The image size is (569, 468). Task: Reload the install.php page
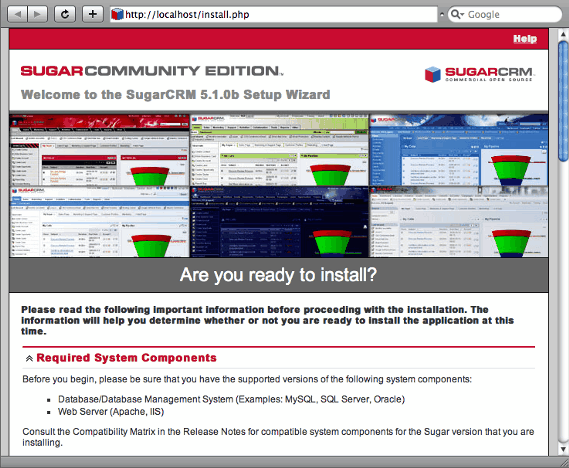(65, 15)
